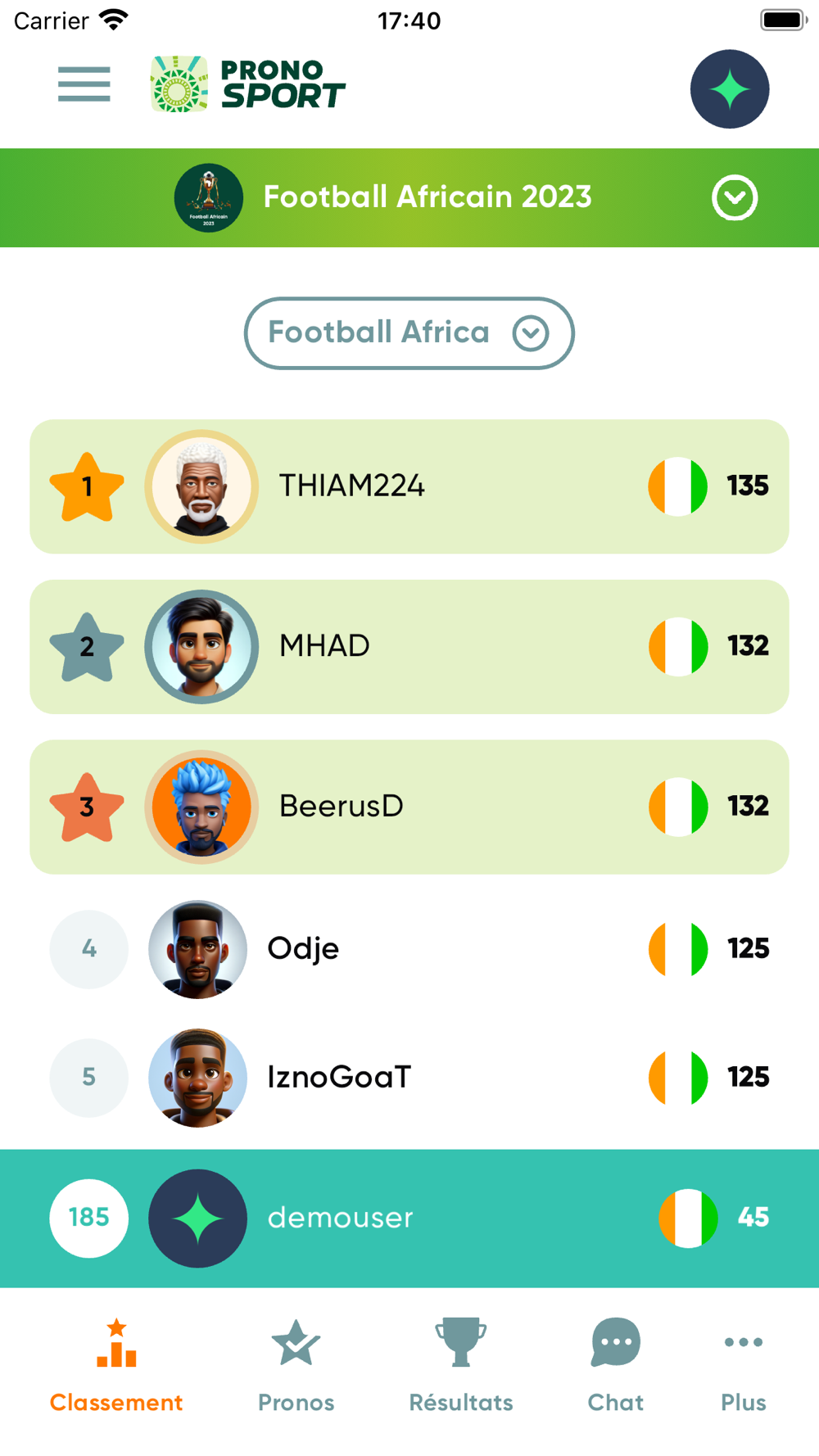Tap the grey rank 2 star
Image resolution: width=819 pixels, height=1456 pixels.
pos(87,647)
